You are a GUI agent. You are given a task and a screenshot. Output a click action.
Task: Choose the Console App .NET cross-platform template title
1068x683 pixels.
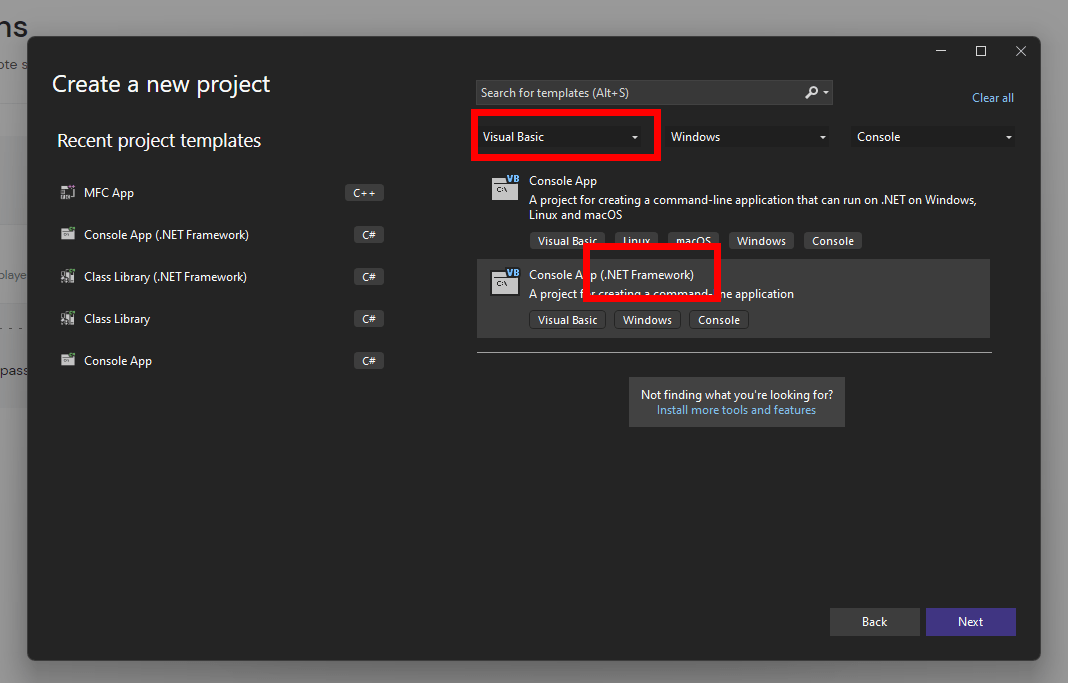point(563,180)
